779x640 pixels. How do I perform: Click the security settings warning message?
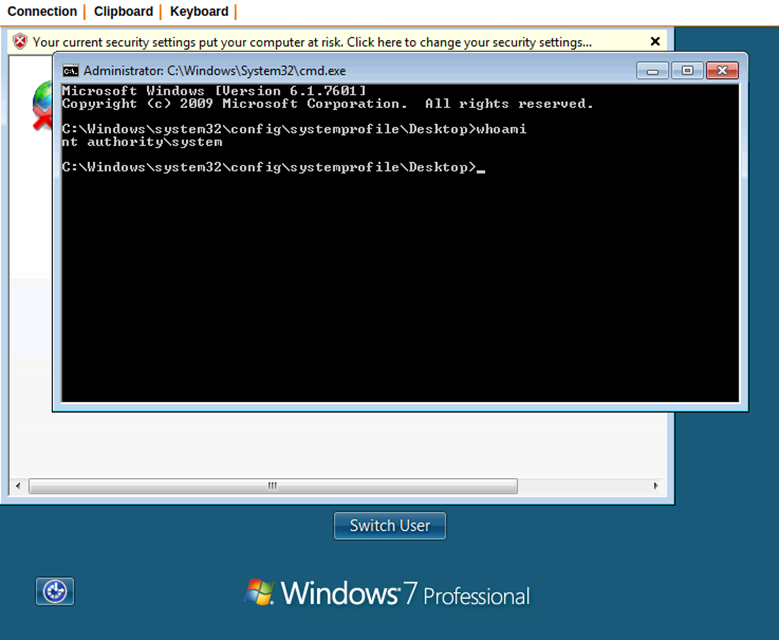(x=312, y=42)
